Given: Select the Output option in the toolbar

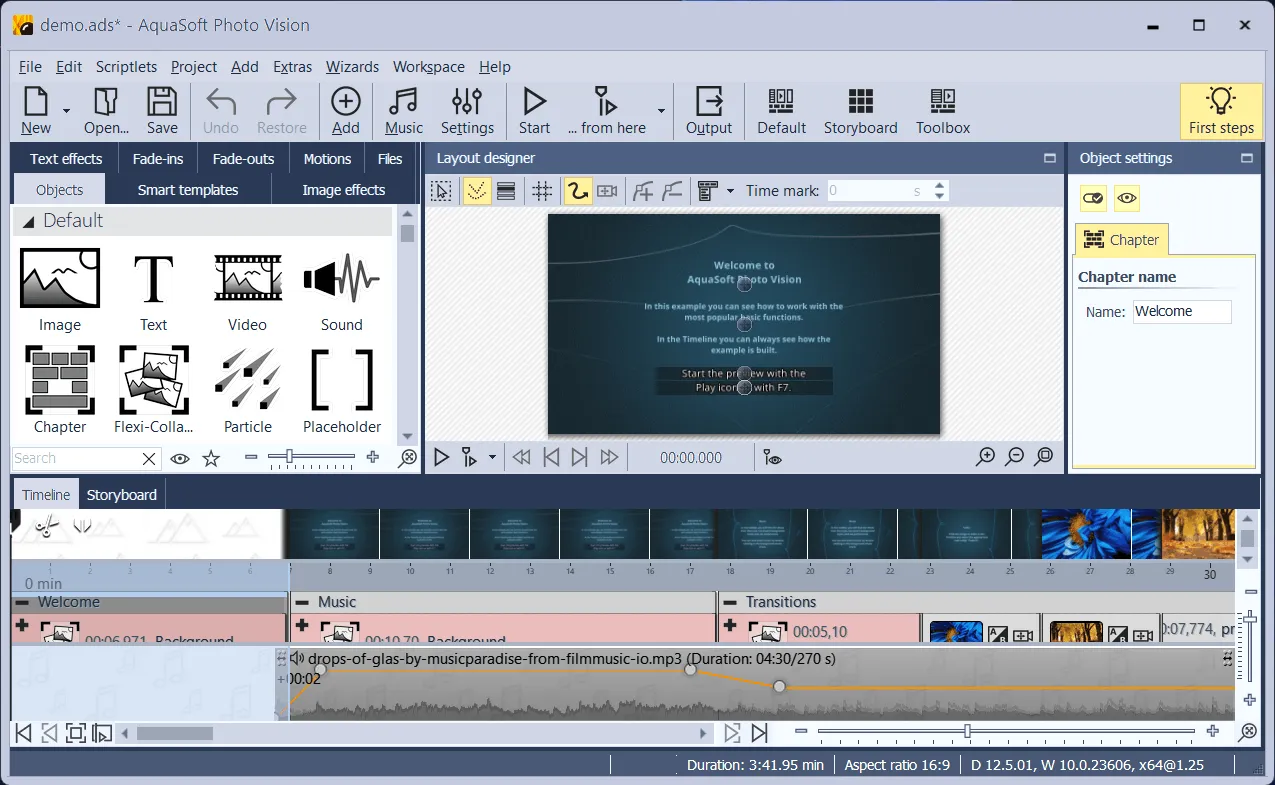Looking at the screenshot, I should [x=709, y=110].
